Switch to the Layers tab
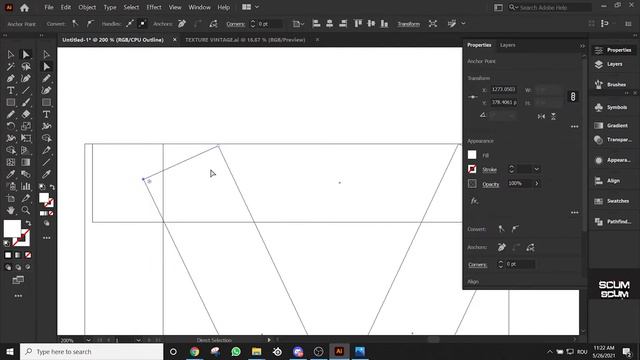The image size is (640, 360). (x=507, y=45)
